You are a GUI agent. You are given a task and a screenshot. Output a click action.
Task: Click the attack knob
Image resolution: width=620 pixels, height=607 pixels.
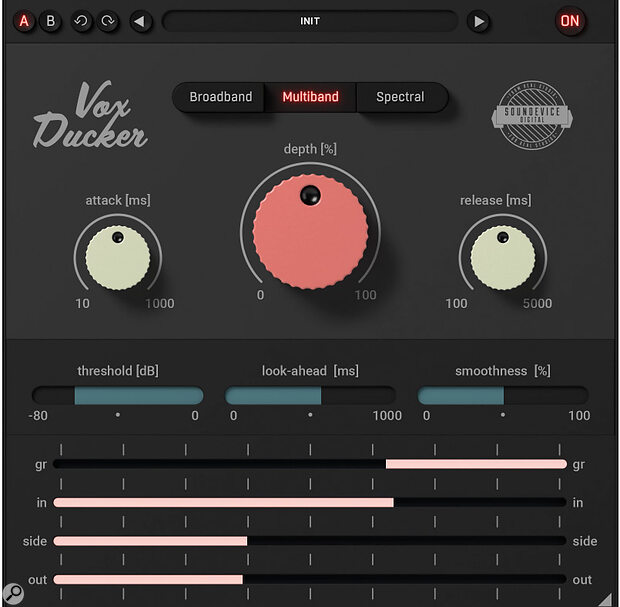[x=118, y=258]
